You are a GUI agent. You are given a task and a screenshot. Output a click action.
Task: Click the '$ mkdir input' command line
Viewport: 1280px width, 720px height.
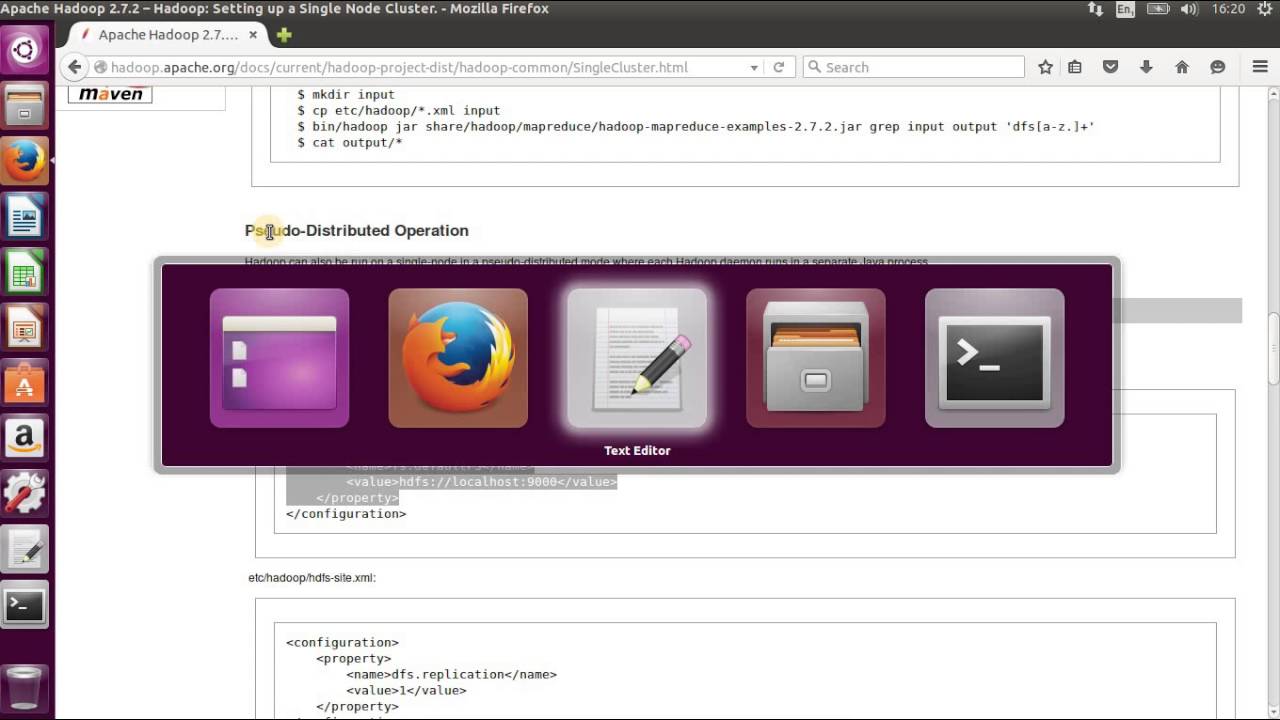coord(346,94)
